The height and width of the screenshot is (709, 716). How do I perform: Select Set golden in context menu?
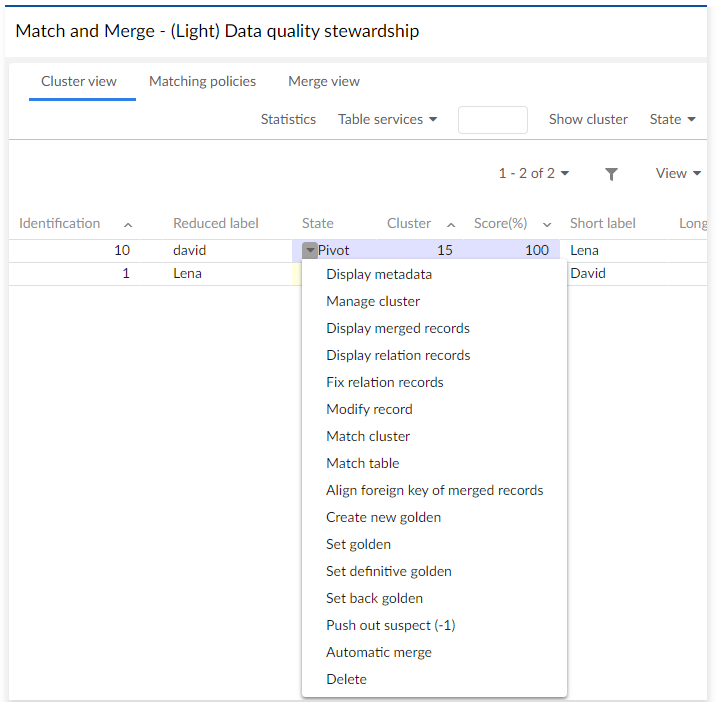358,545
